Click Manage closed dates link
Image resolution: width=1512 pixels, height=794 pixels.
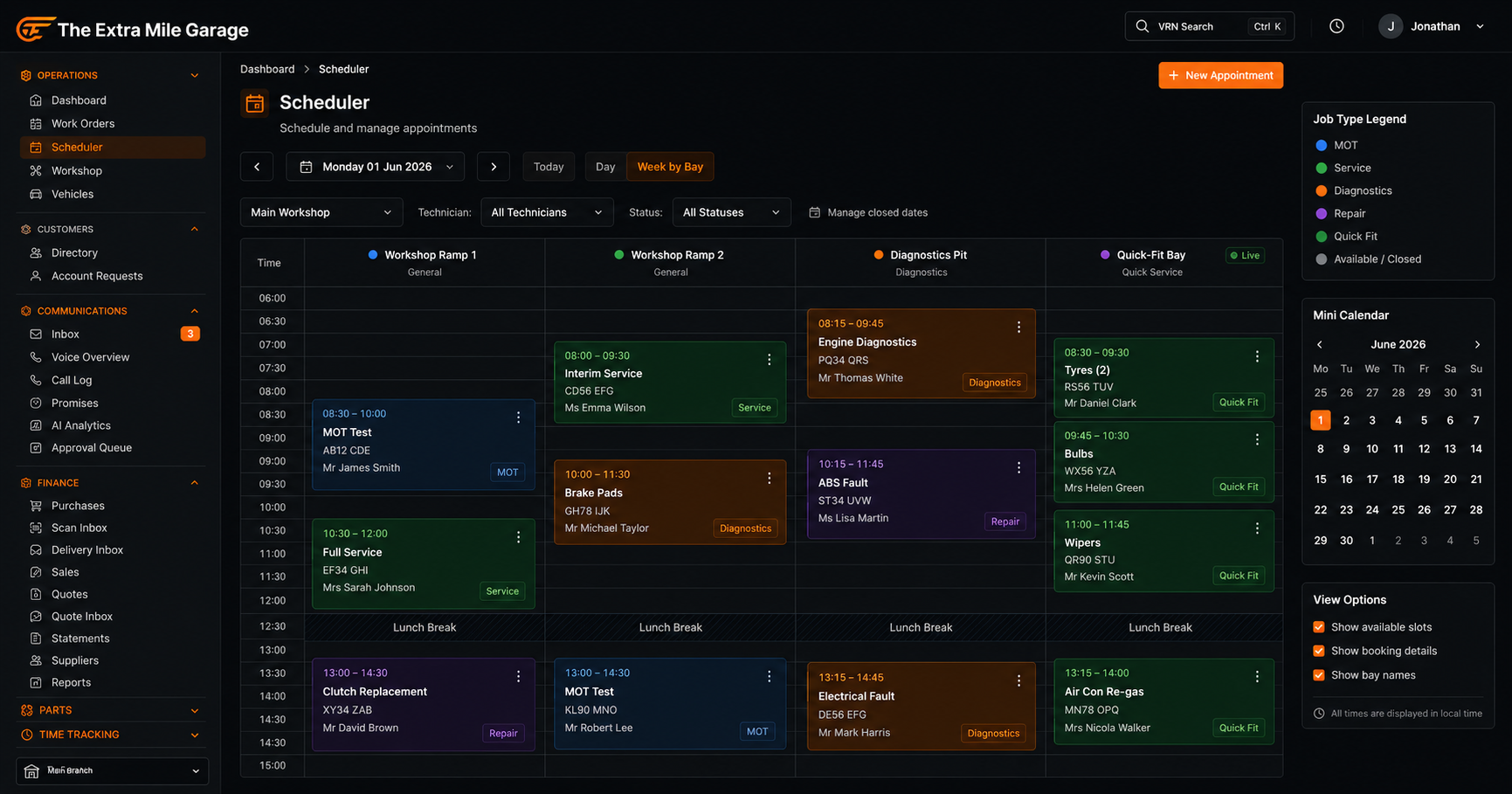(x=868, y=212)
